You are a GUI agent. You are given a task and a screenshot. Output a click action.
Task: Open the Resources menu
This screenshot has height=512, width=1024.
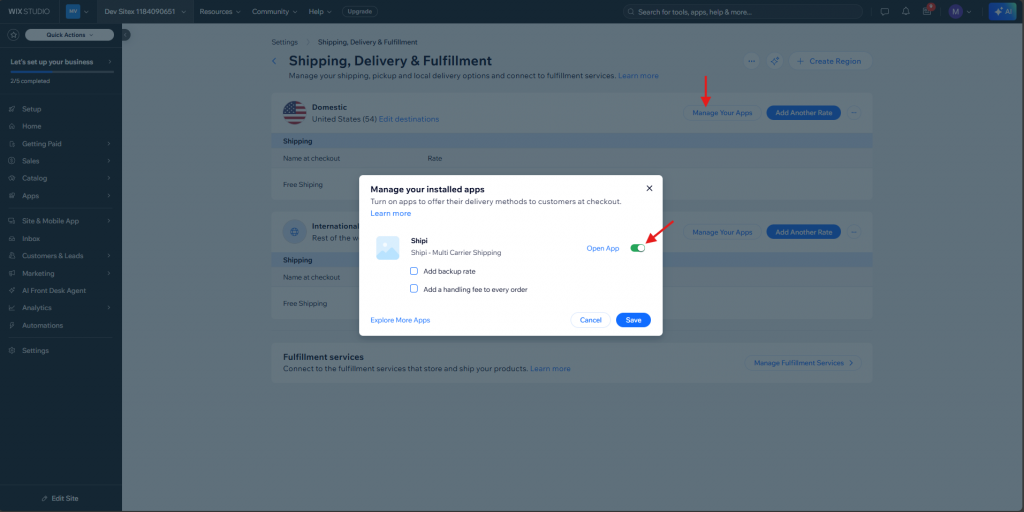click(x=220, y=12)
